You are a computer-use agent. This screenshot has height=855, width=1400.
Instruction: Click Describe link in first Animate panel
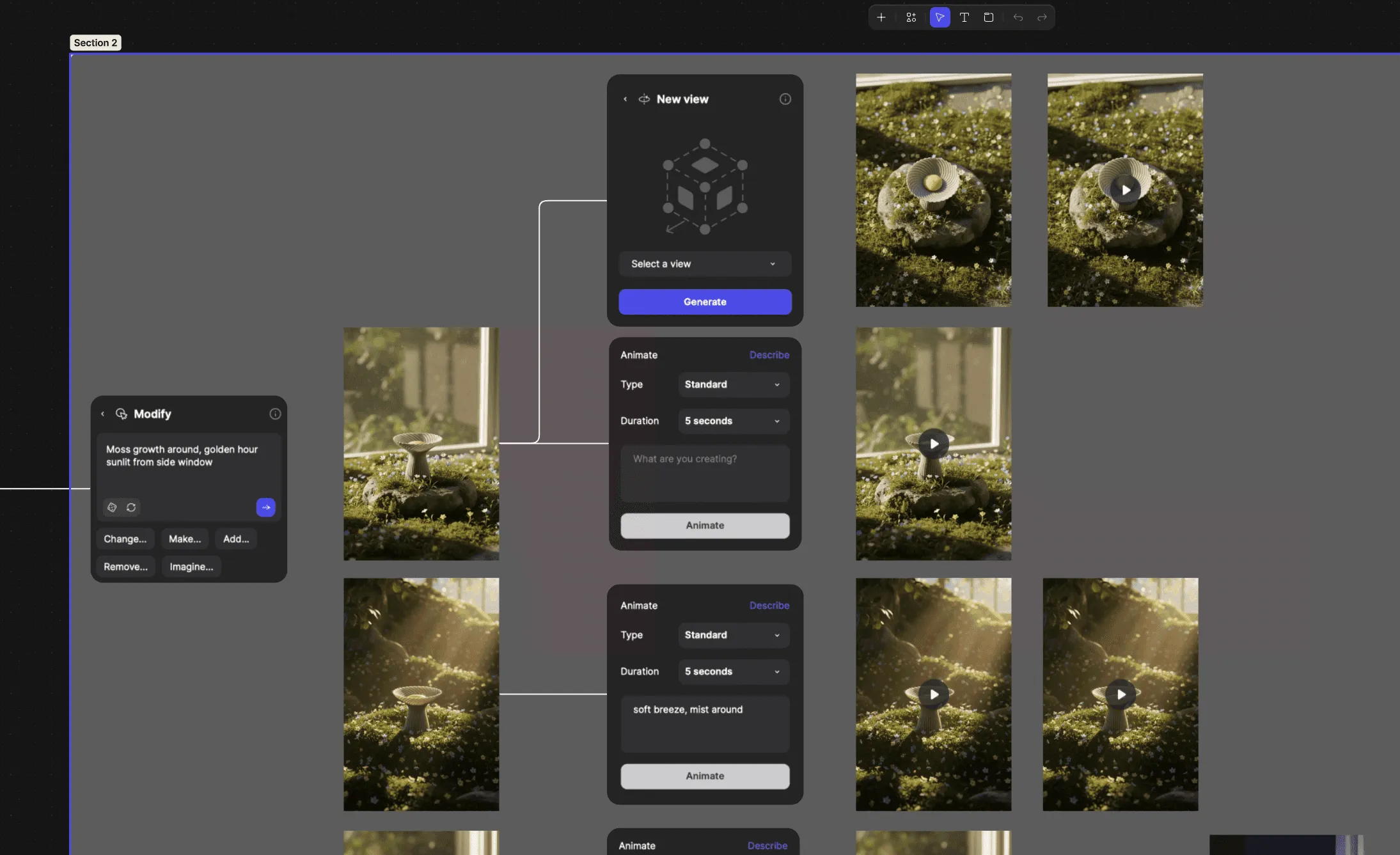(769, 355)
